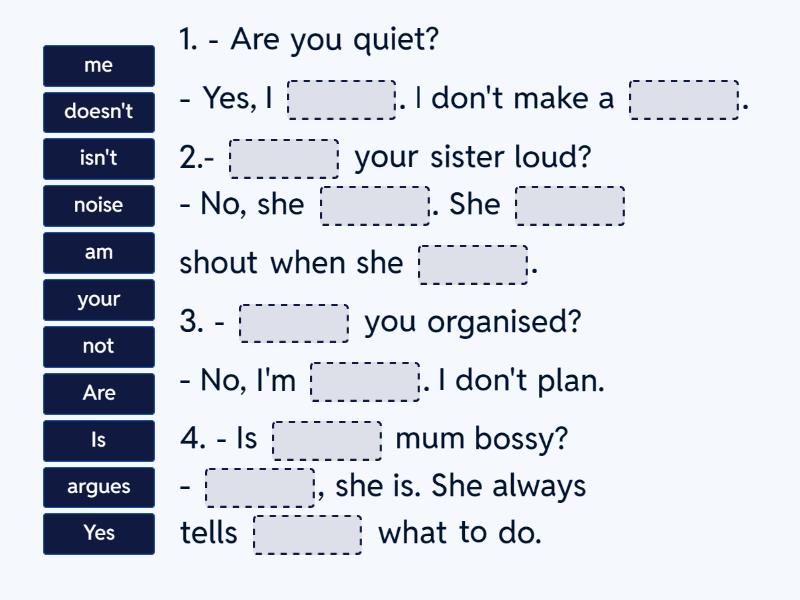Select the 'me' word tile
Image resolution: width=800 pixels, height=600 pixels.
99,66
